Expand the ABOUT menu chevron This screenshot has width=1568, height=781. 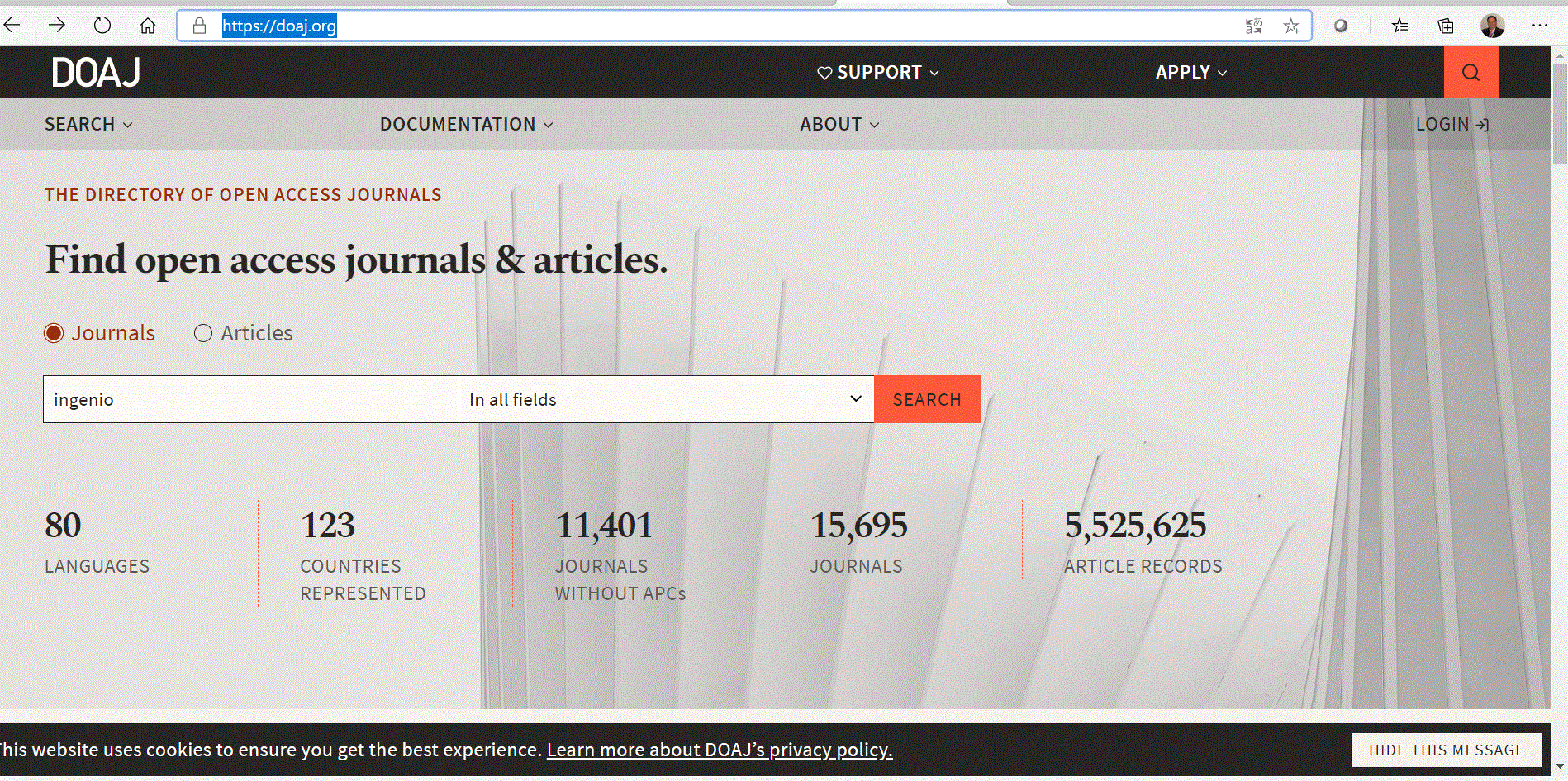point(875,125)
